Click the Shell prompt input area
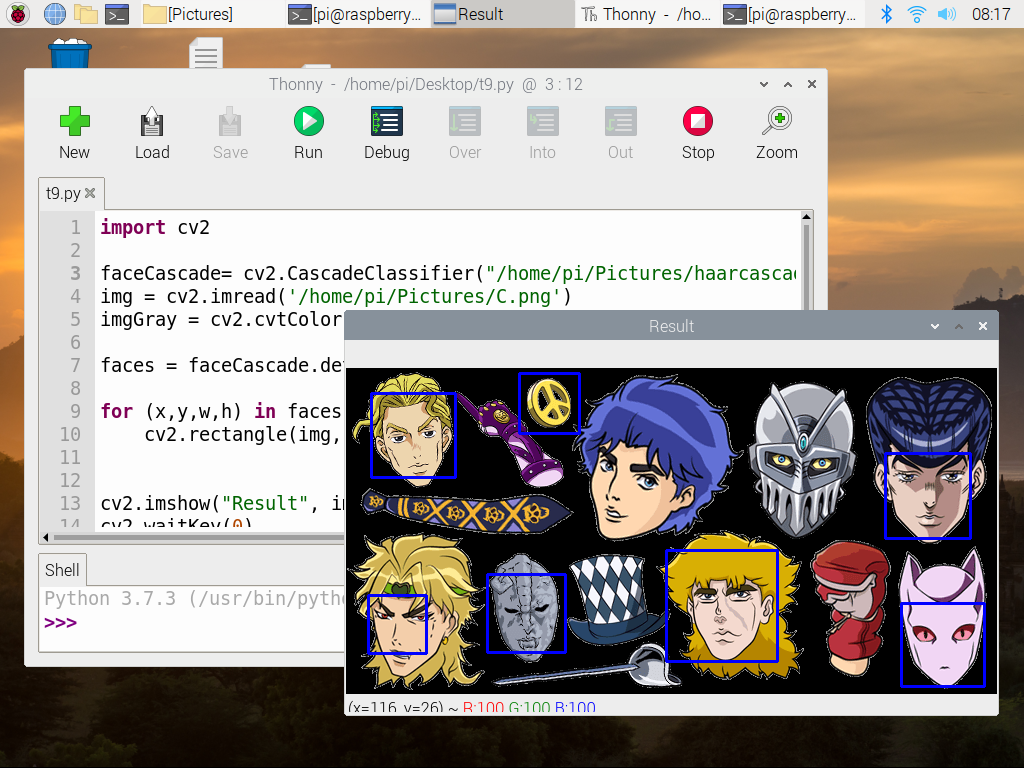This screenshot has height=768, width=1024. point(196,623)
